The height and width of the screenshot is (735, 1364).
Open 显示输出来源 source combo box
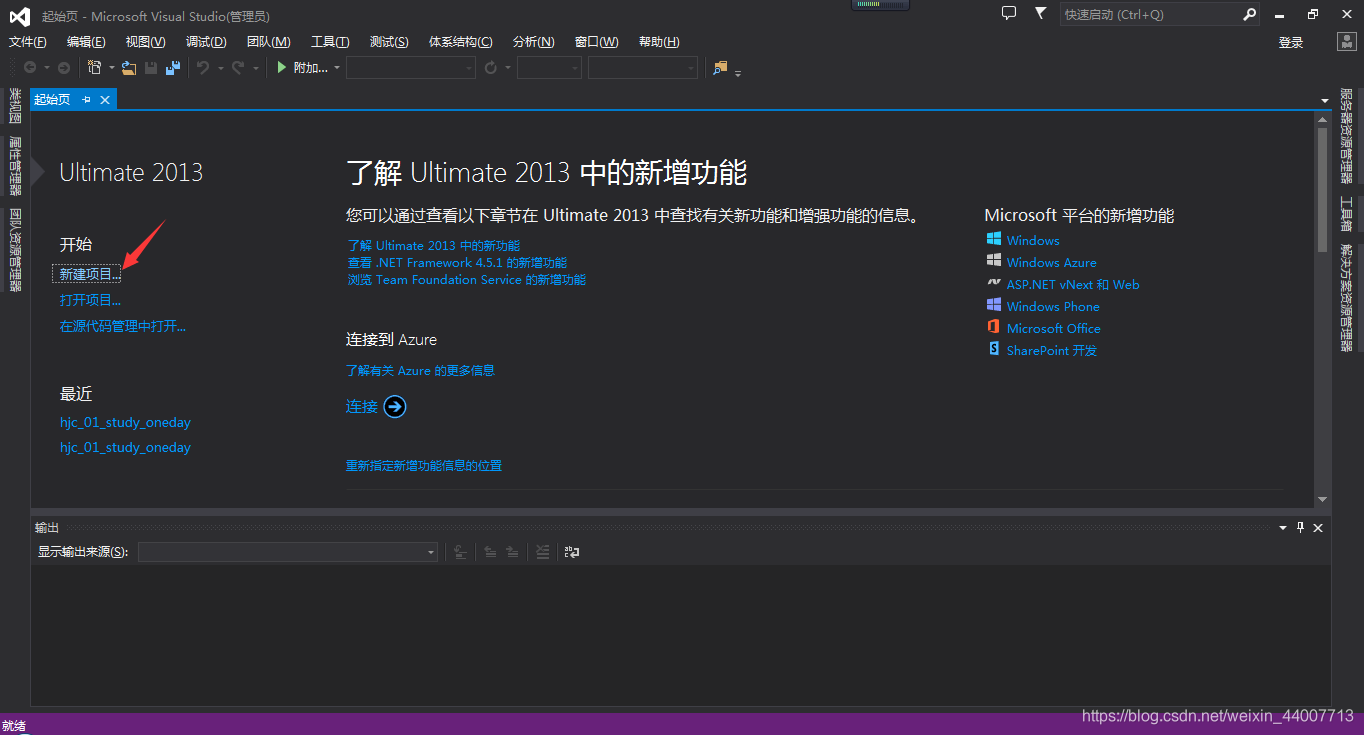point(288,552)
